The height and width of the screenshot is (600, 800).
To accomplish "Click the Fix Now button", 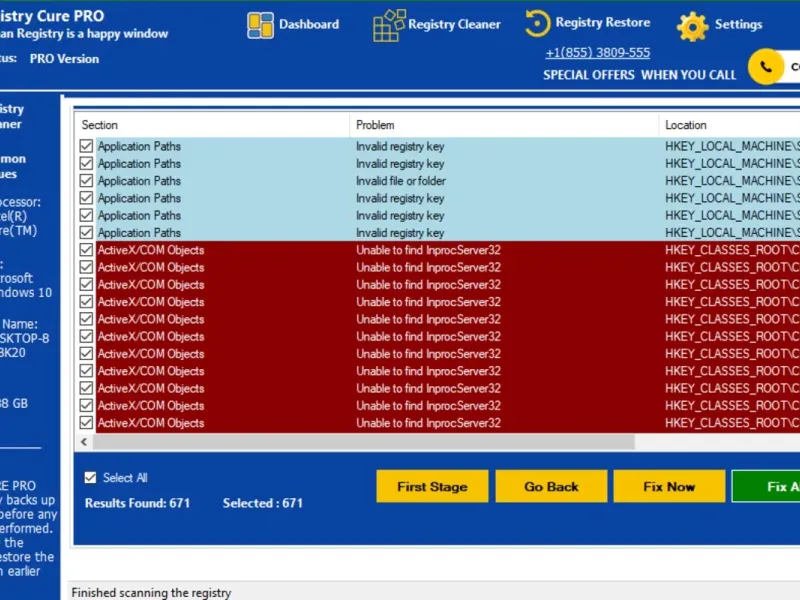I will 669,486.
